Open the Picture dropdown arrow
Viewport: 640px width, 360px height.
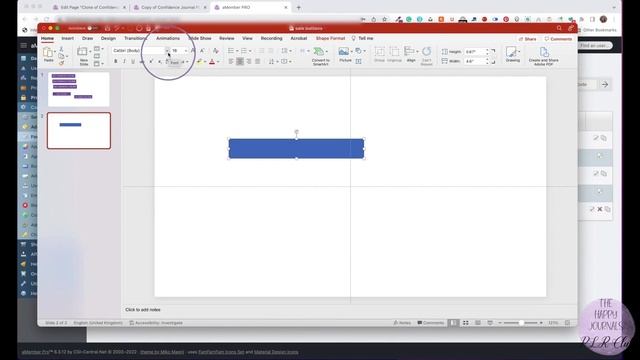tap(351, 51)
